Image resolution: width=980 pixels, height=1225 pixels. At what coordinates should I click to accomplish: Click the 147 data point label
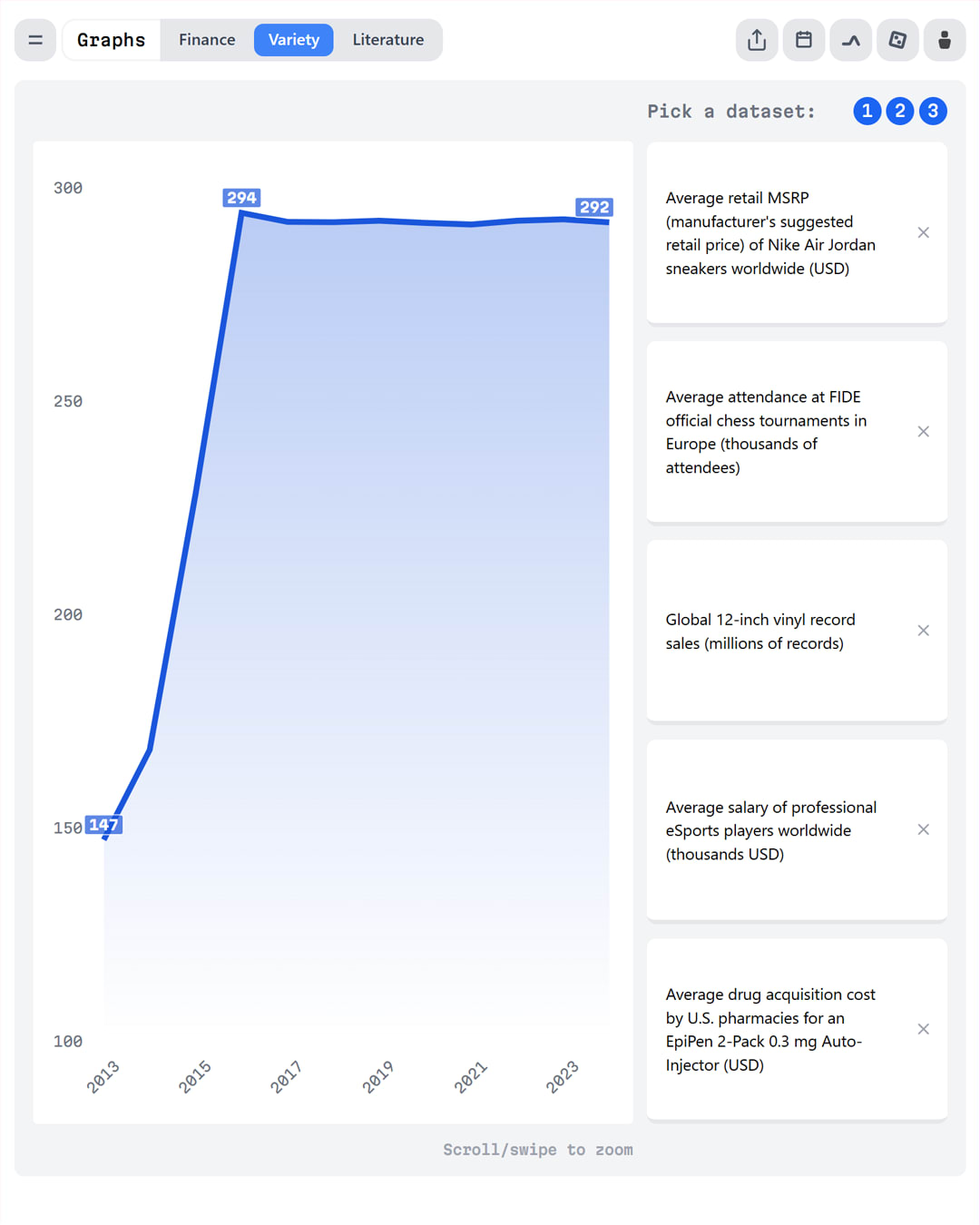pyautogui.click(x=104, y=825)
